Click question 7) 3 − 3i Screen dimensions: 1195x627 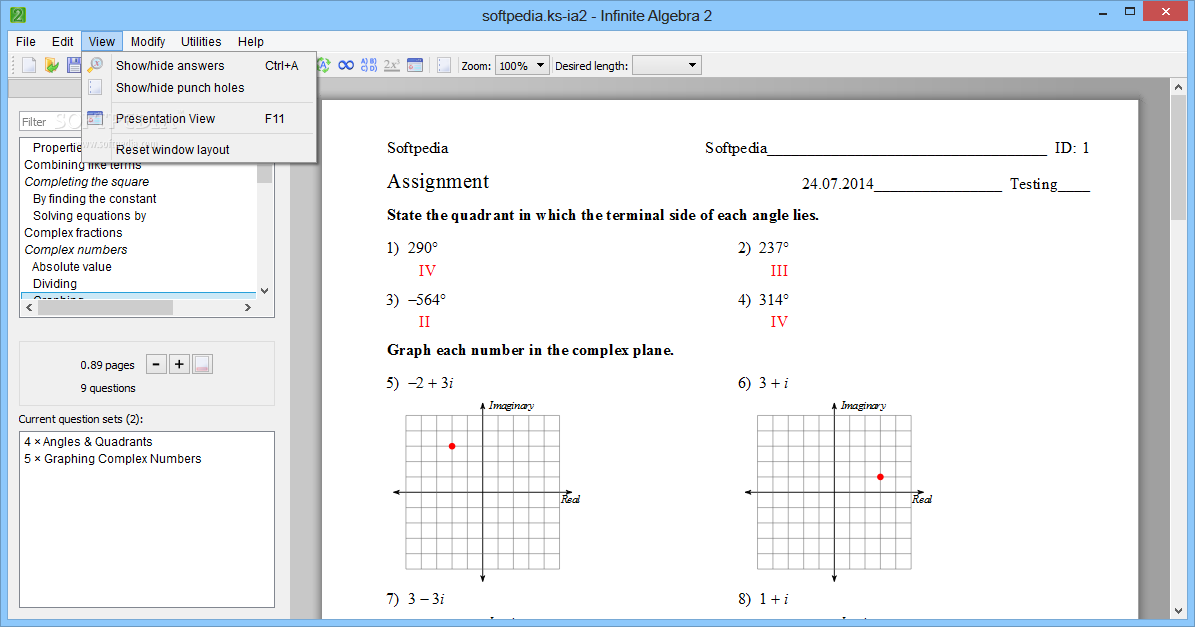415,599
